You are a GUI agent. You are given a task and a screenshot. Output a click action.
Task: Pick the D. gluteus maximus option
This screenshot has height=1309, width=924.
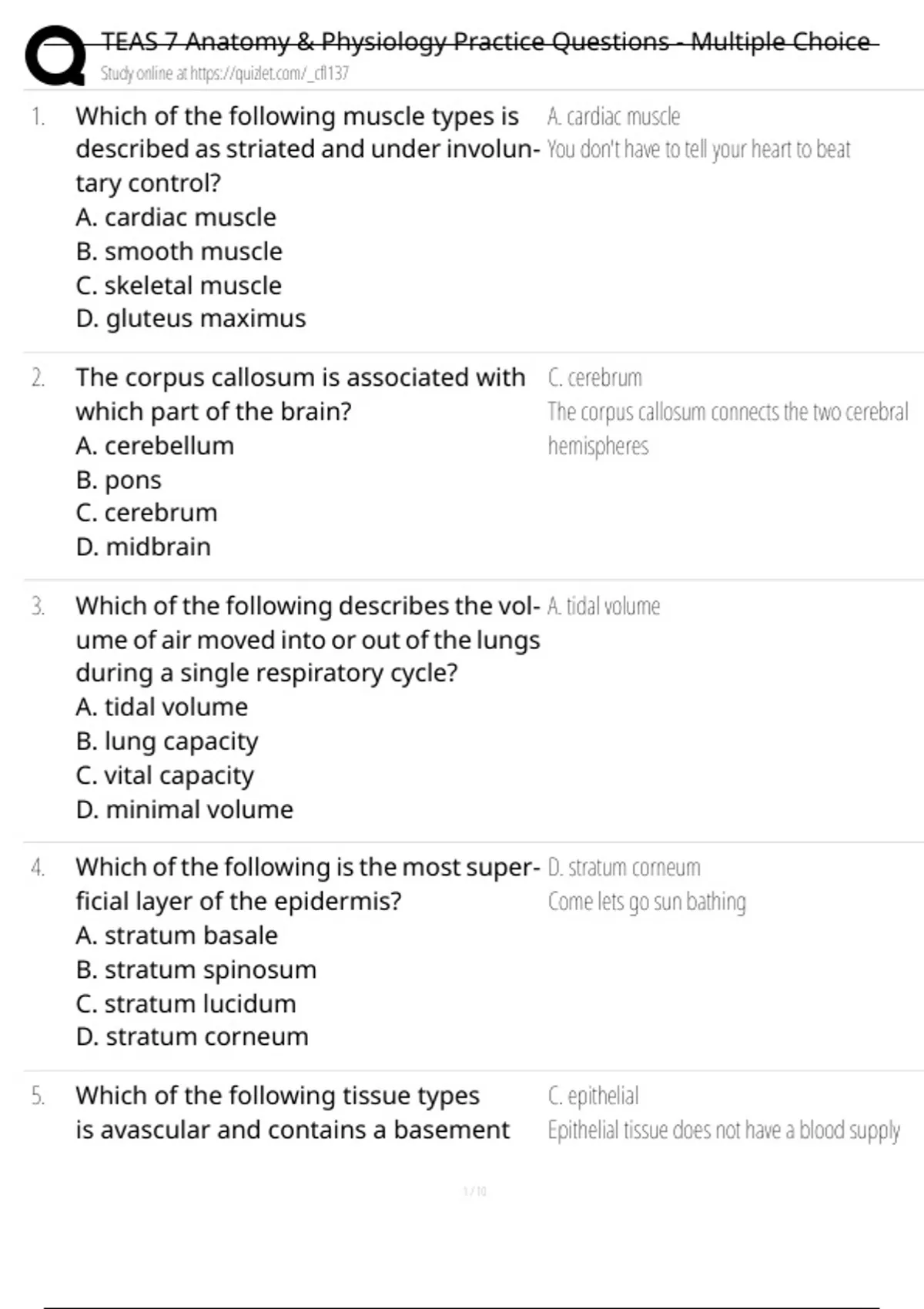190,319
